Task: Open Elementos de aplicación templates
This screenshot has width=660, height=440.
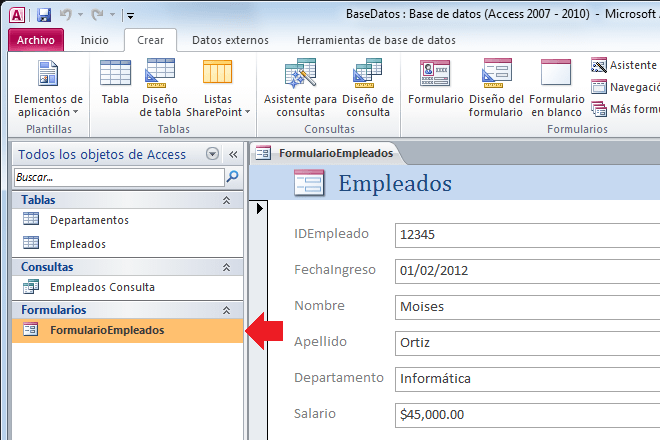Action: 48,88
